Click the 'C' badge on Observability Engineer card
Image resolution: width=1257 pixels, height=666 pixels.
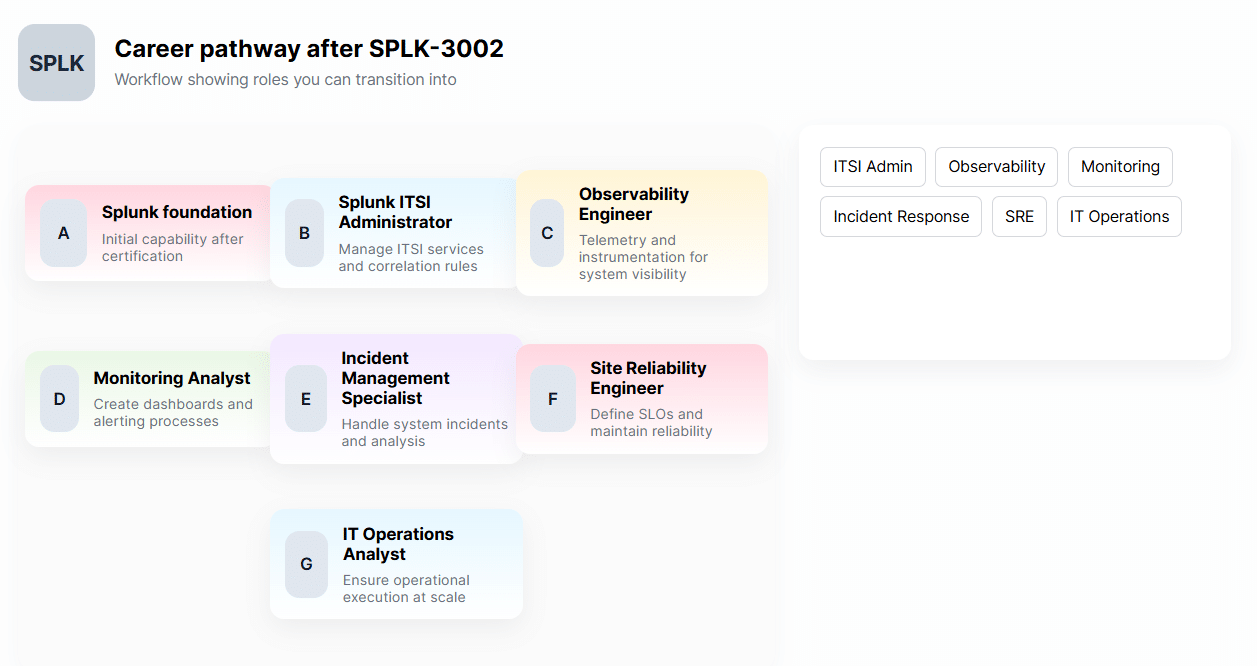(x=547, y=233)
